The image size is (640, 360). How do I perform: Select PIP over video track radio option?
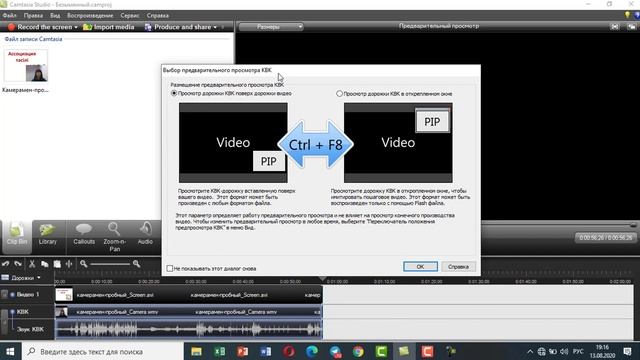coord(174,93)
